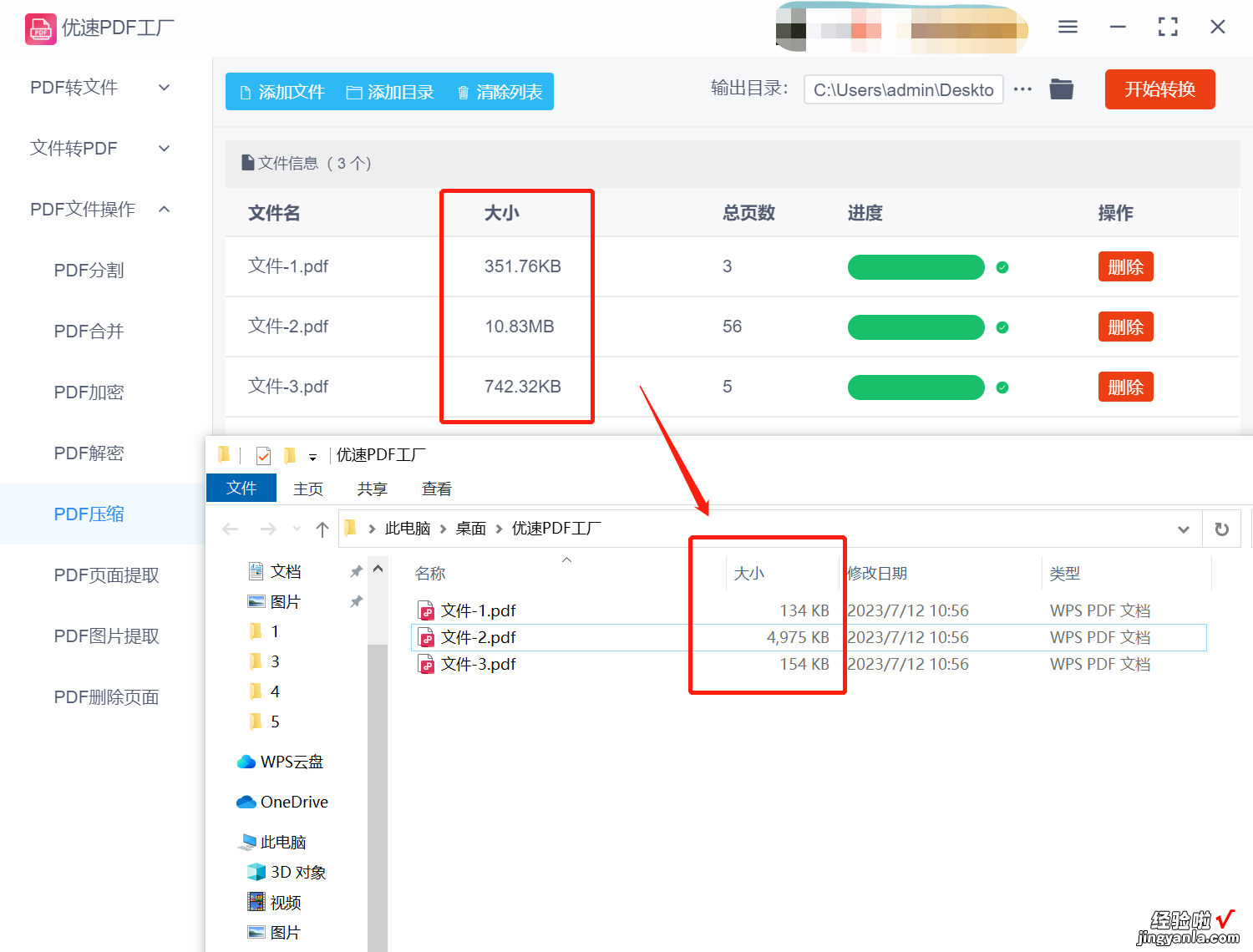Select PDF压缩 in the sidebar
1253x952 pixels.
[89, 514]
